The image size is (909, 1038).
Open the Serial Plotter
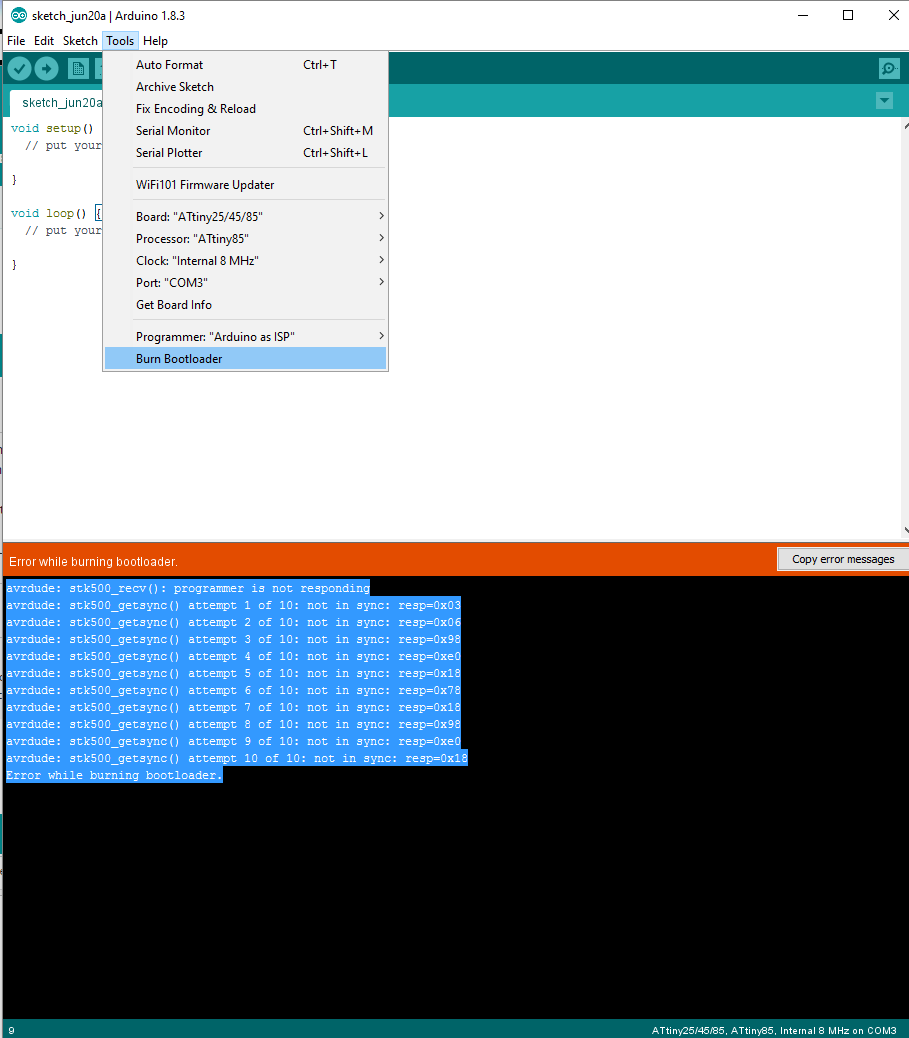pyautogui.click(x=167, y=152)
